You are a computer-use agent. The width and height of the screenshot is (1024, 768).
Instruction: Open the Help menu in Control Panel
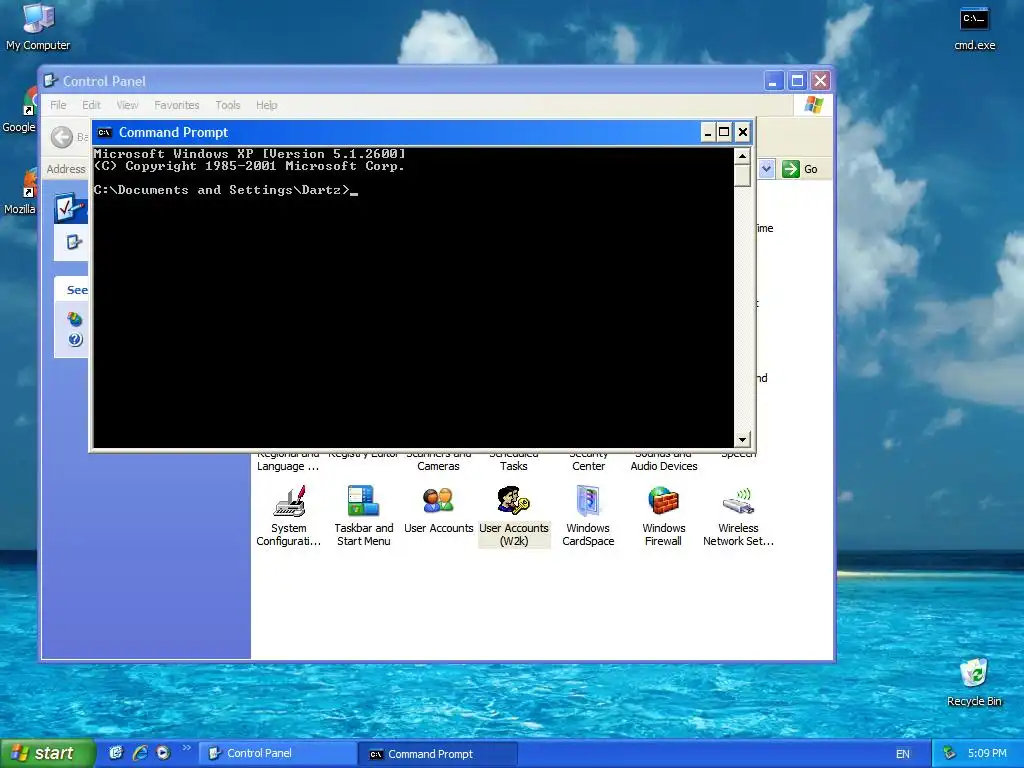(x=266, y=105)
